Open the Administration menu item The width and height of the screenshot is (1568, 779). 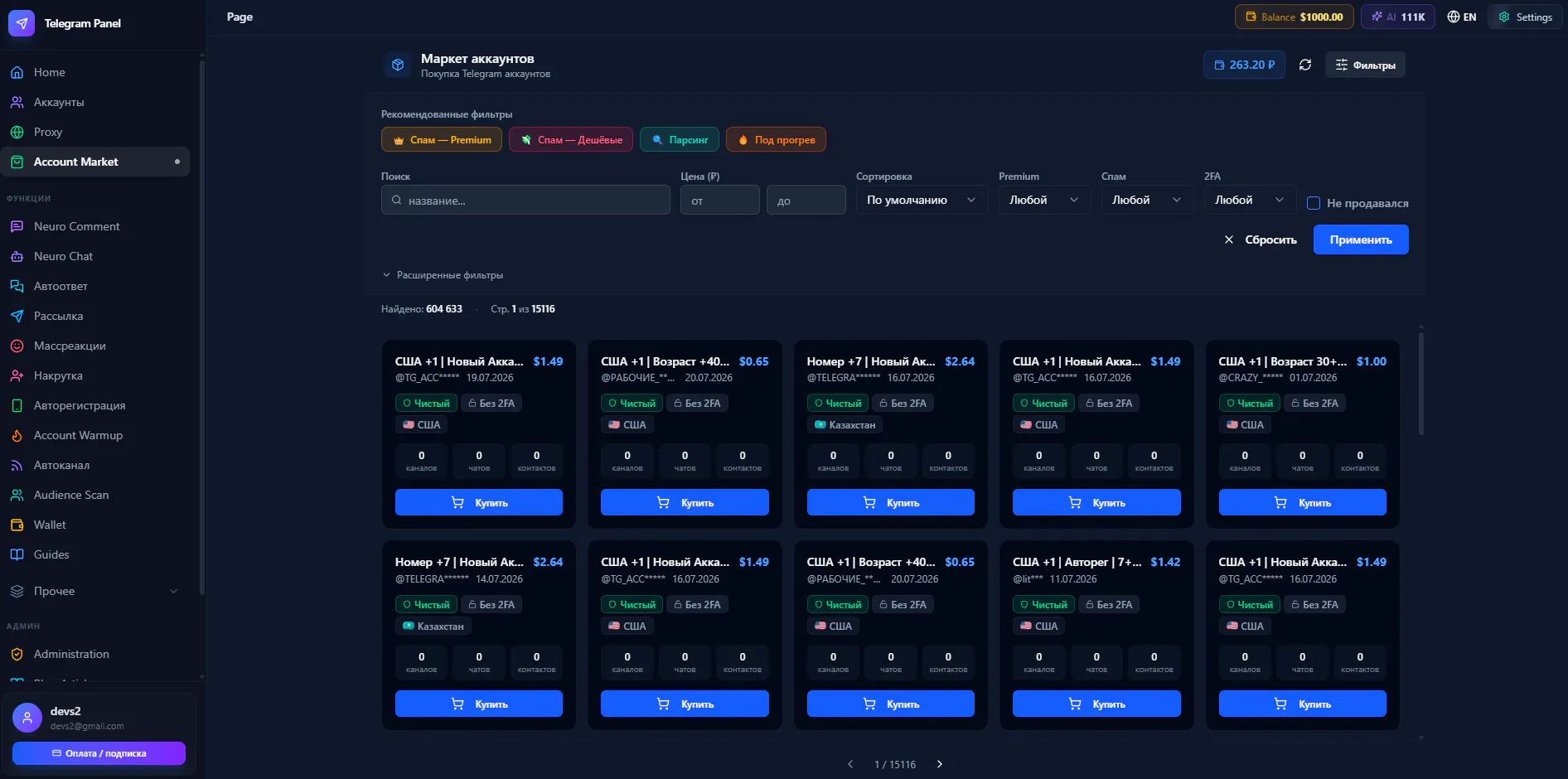[94, 654]
